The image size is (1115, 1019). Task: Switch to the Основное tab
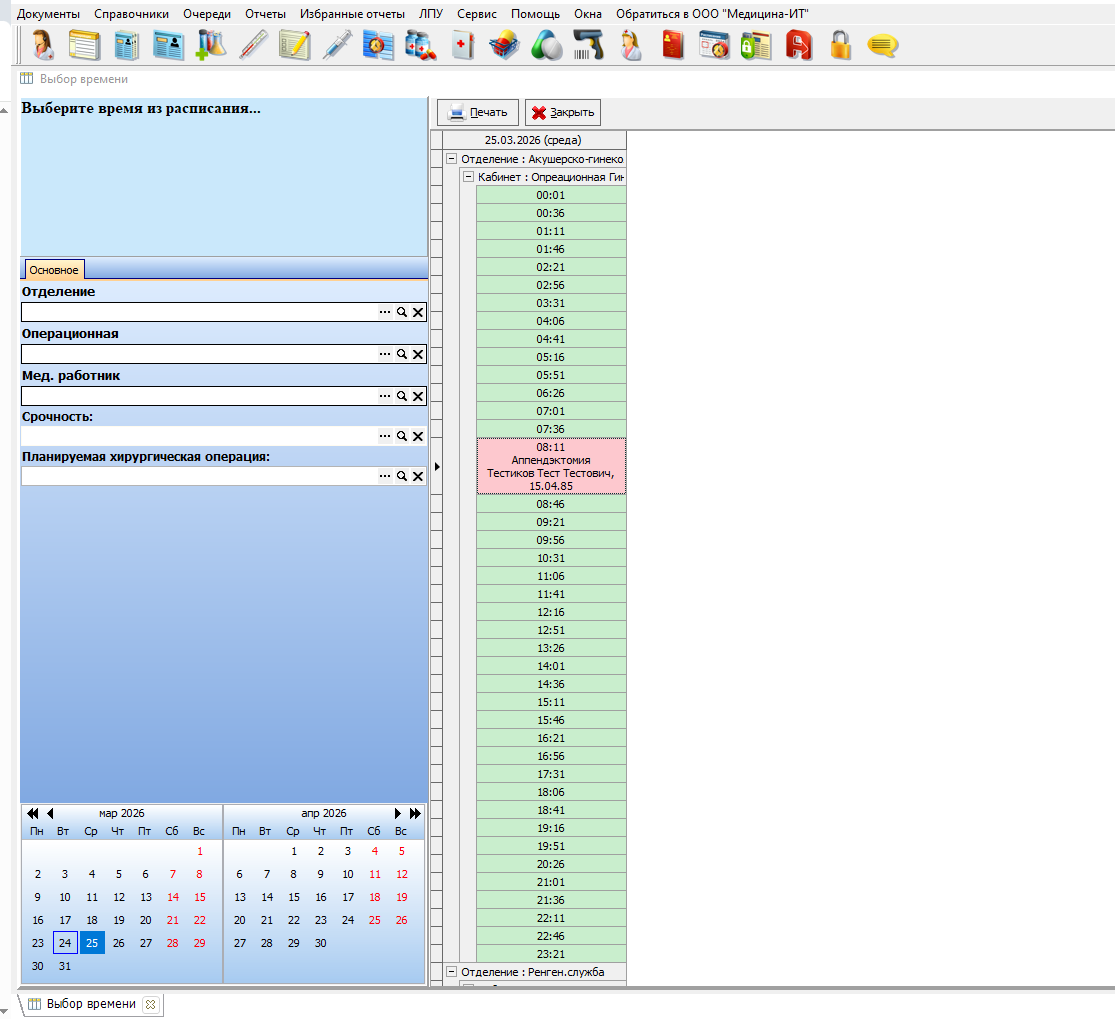tap(54, 270)
